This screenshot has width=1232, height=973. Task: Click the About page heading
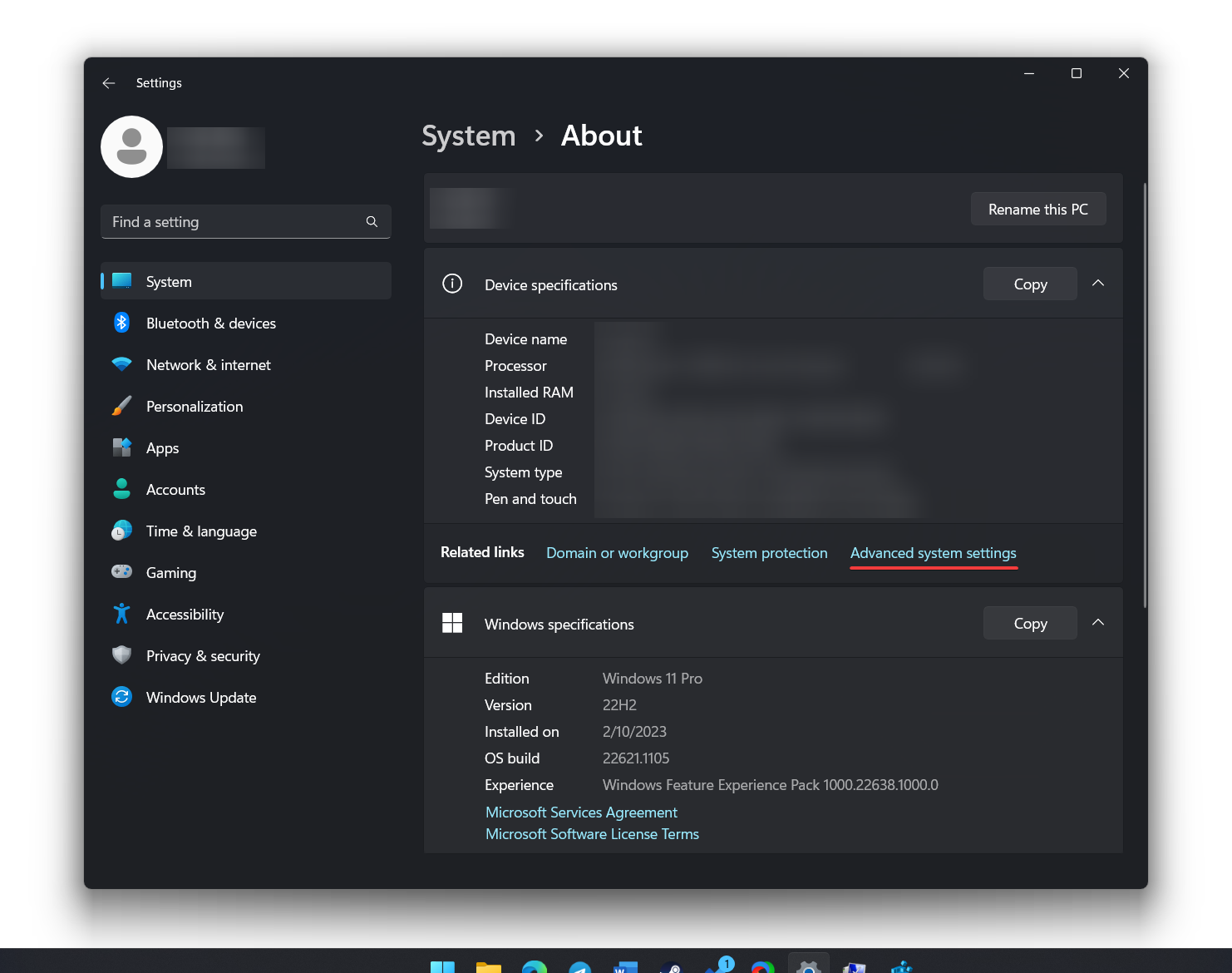point(602,136)
